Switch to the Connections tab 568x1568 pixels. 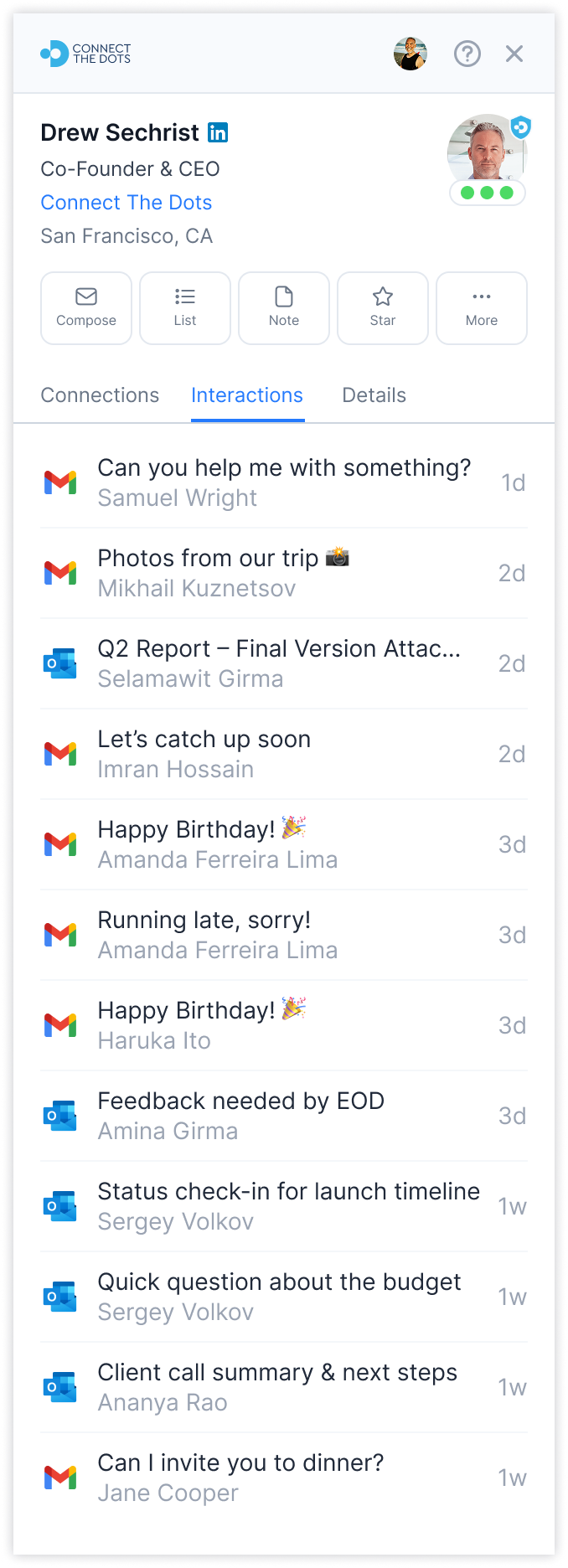pos(100,395)
